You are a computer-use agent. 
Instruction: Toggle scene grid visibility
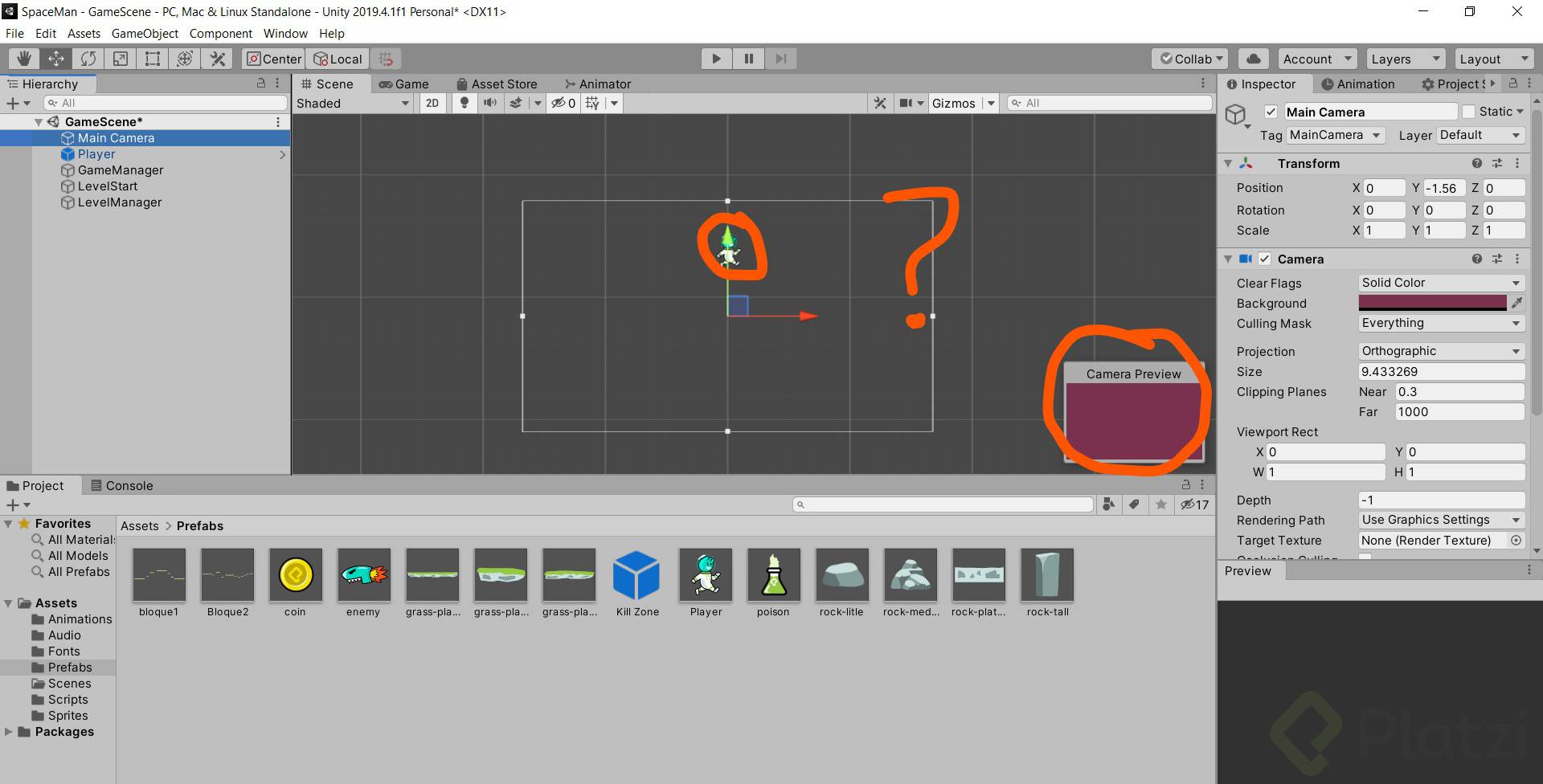[593, 103]
